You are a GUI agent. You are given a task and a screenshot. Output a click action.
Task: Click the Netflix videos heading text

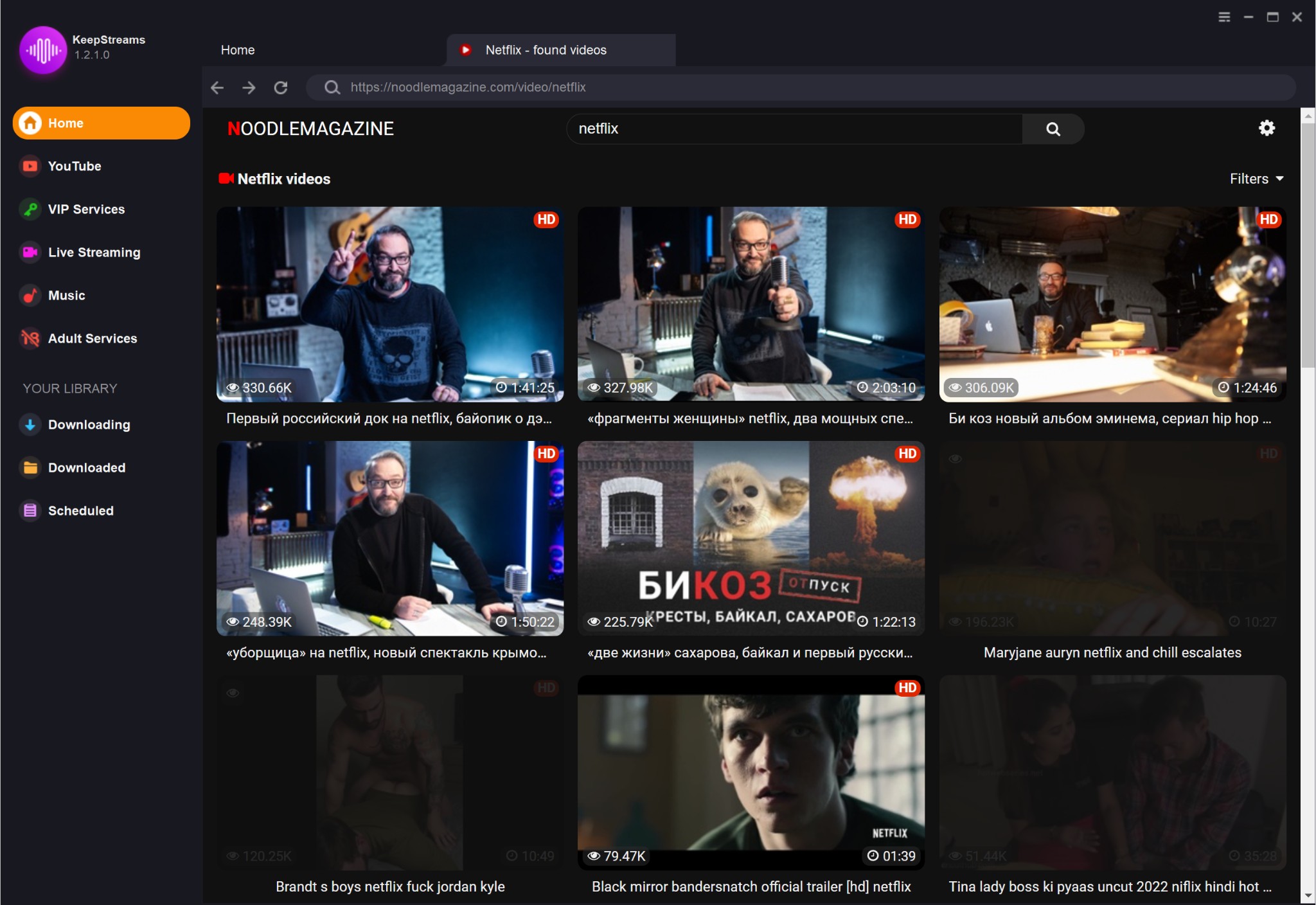click(x=284, y=179)
